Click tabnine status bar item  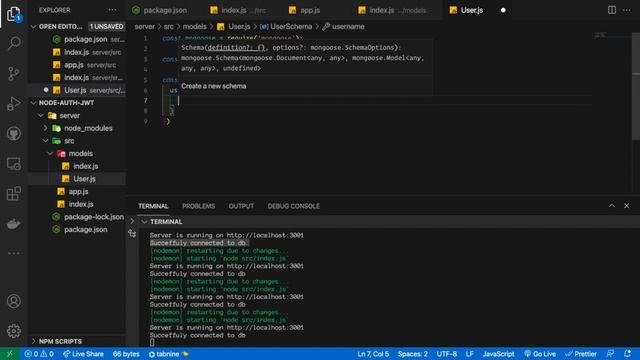click(x=169, y=354)
